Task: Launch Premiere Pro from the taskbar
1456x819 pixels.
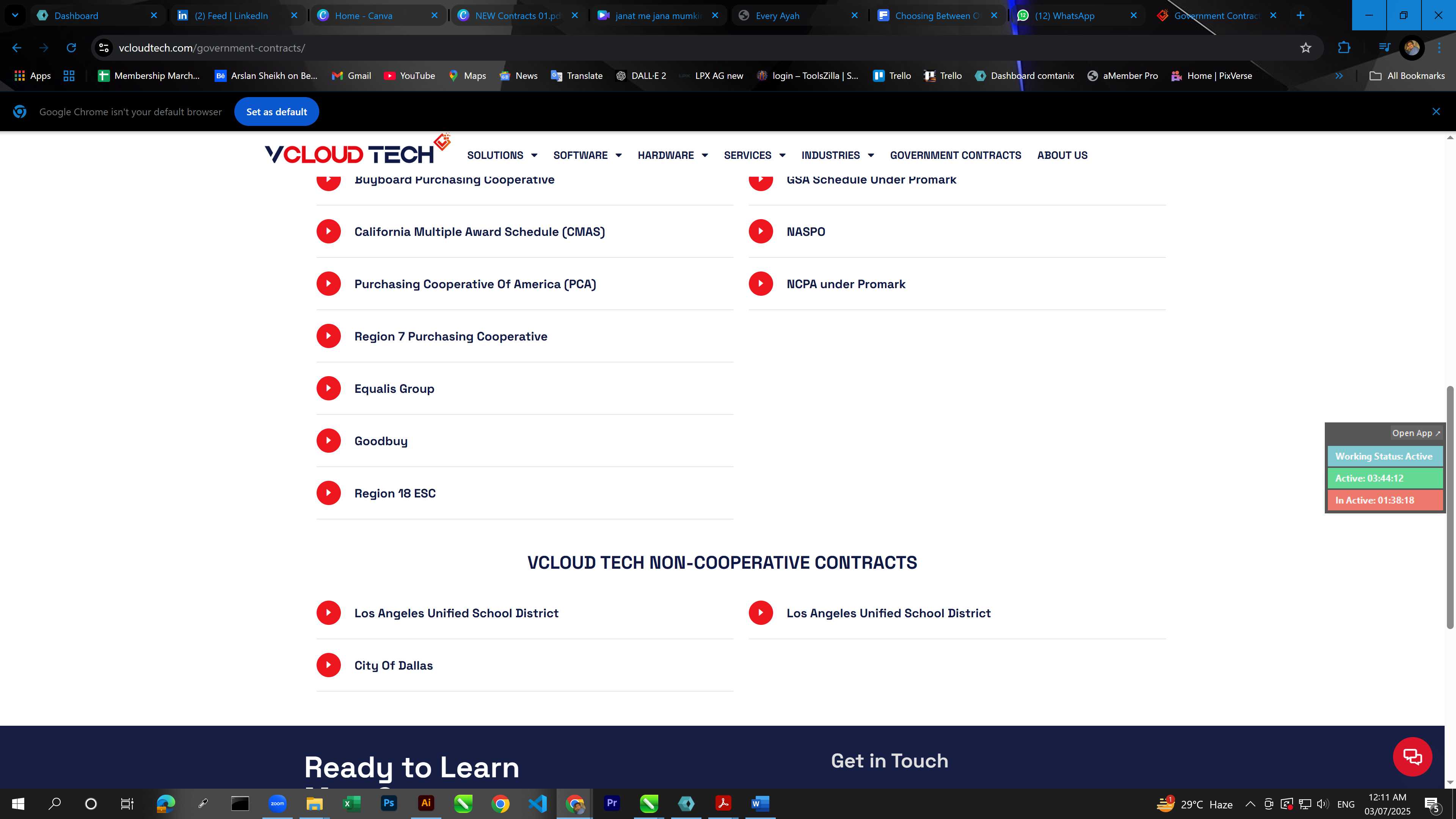Action: [x=612, y=803]
